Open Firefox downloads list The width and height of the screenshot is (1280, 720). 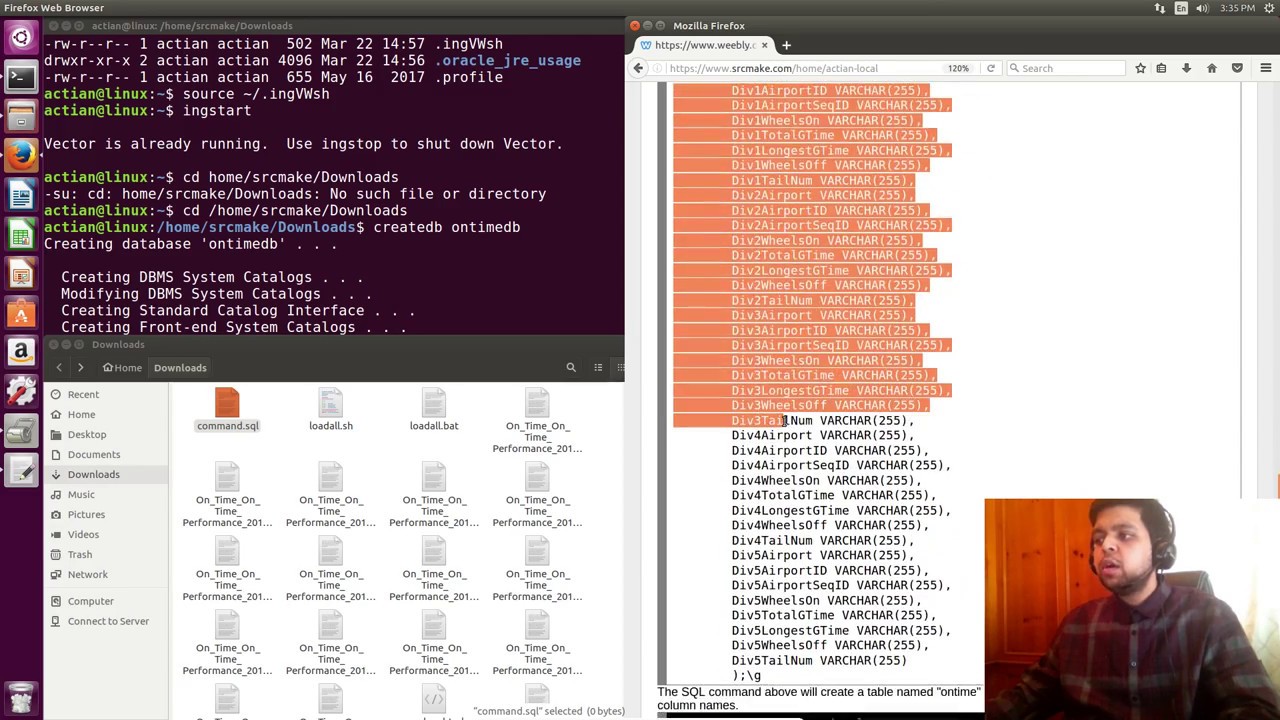tap(1187, 68)
